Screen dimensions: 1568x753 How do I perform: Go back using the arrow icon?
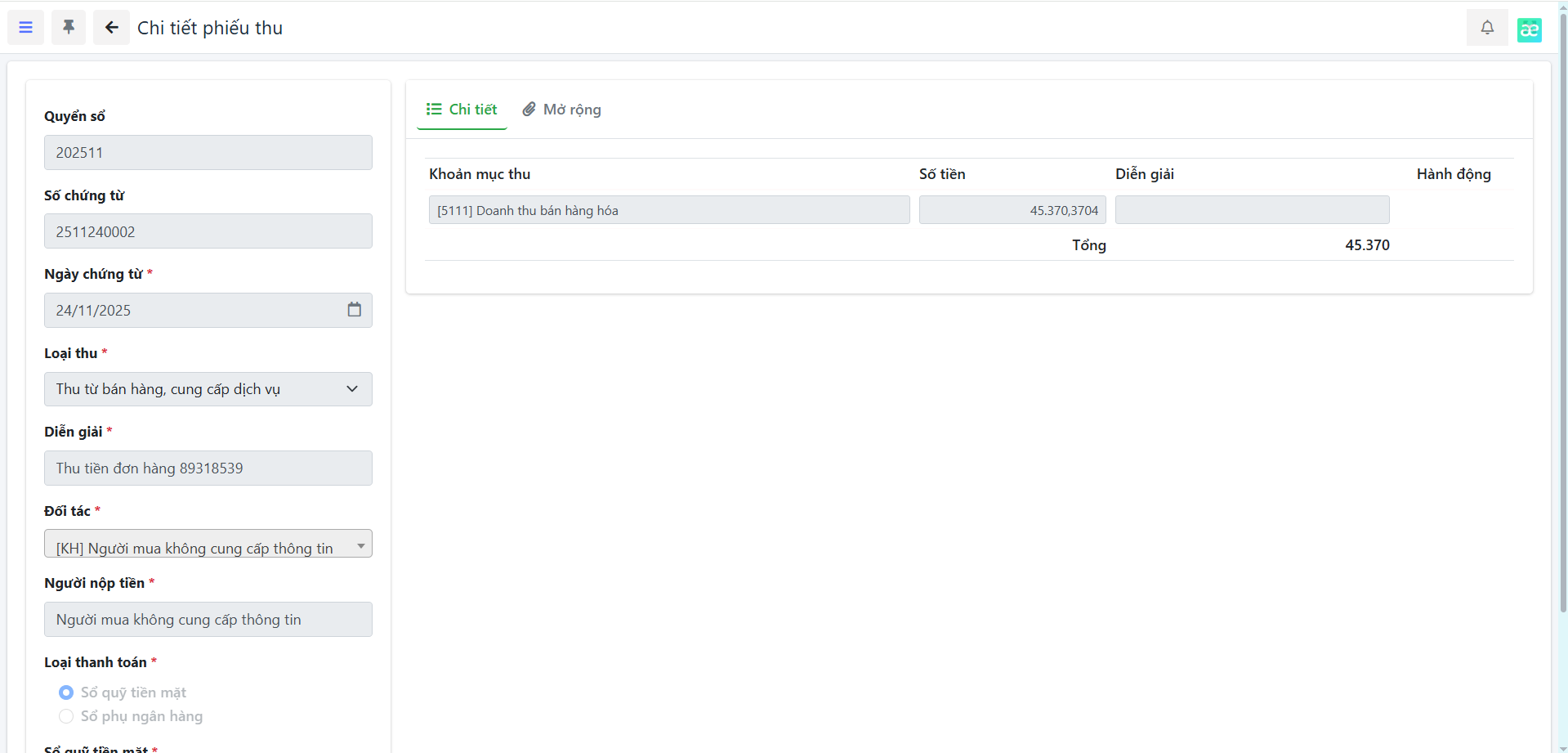click(x=111, y=28)
